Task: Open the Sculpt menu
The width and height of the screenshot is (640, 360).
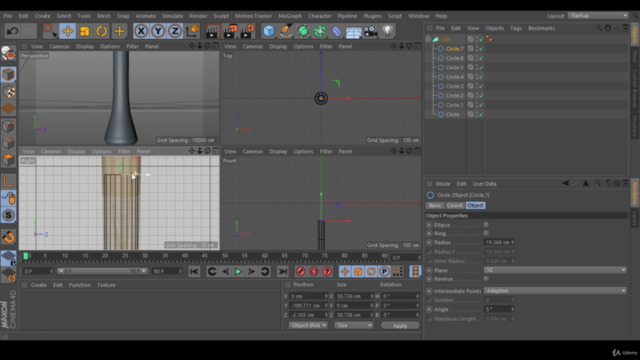Action: point(221,16)
